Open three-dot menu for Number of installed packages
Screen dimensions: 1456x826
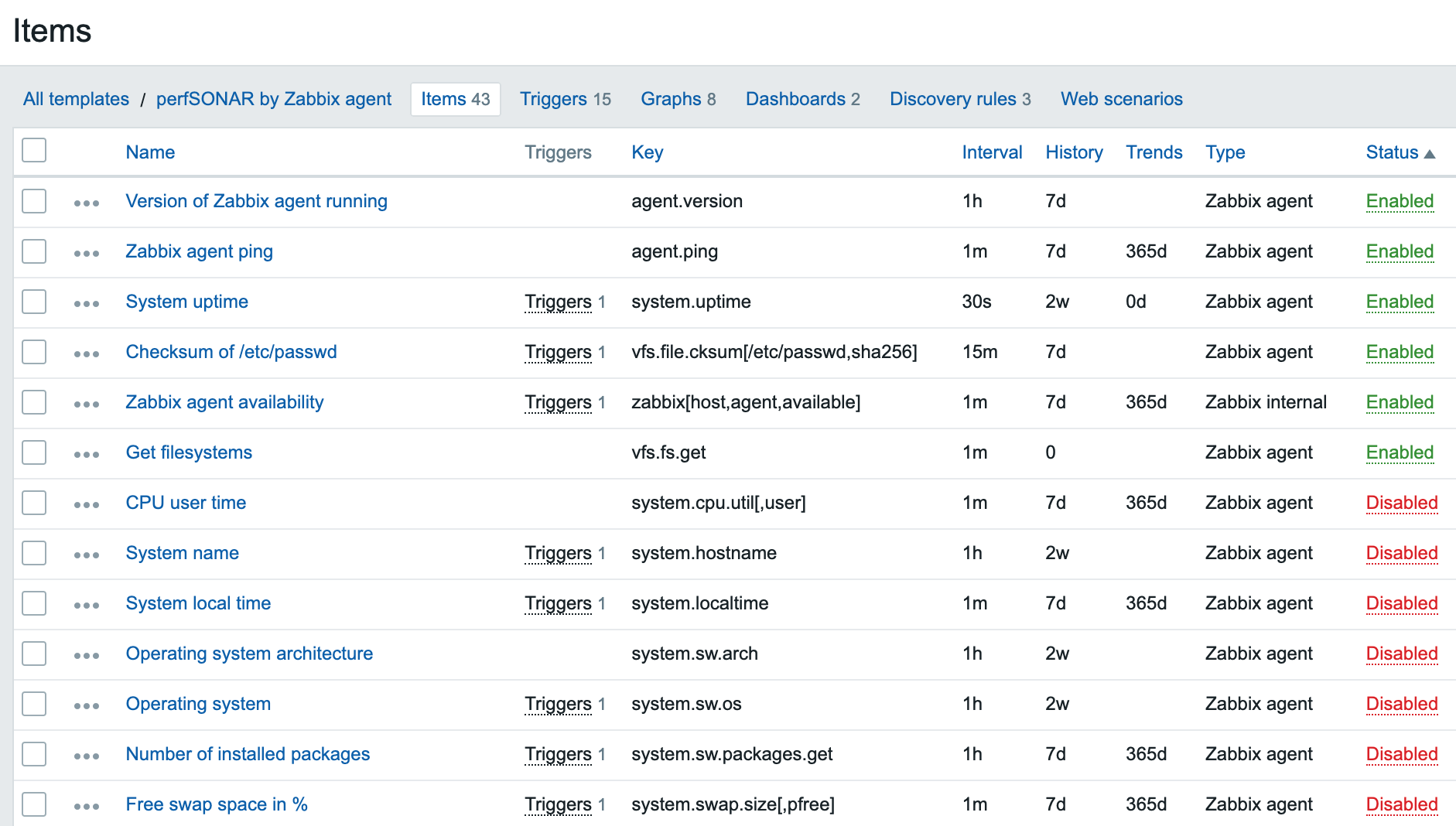click(x=87, y=756)
